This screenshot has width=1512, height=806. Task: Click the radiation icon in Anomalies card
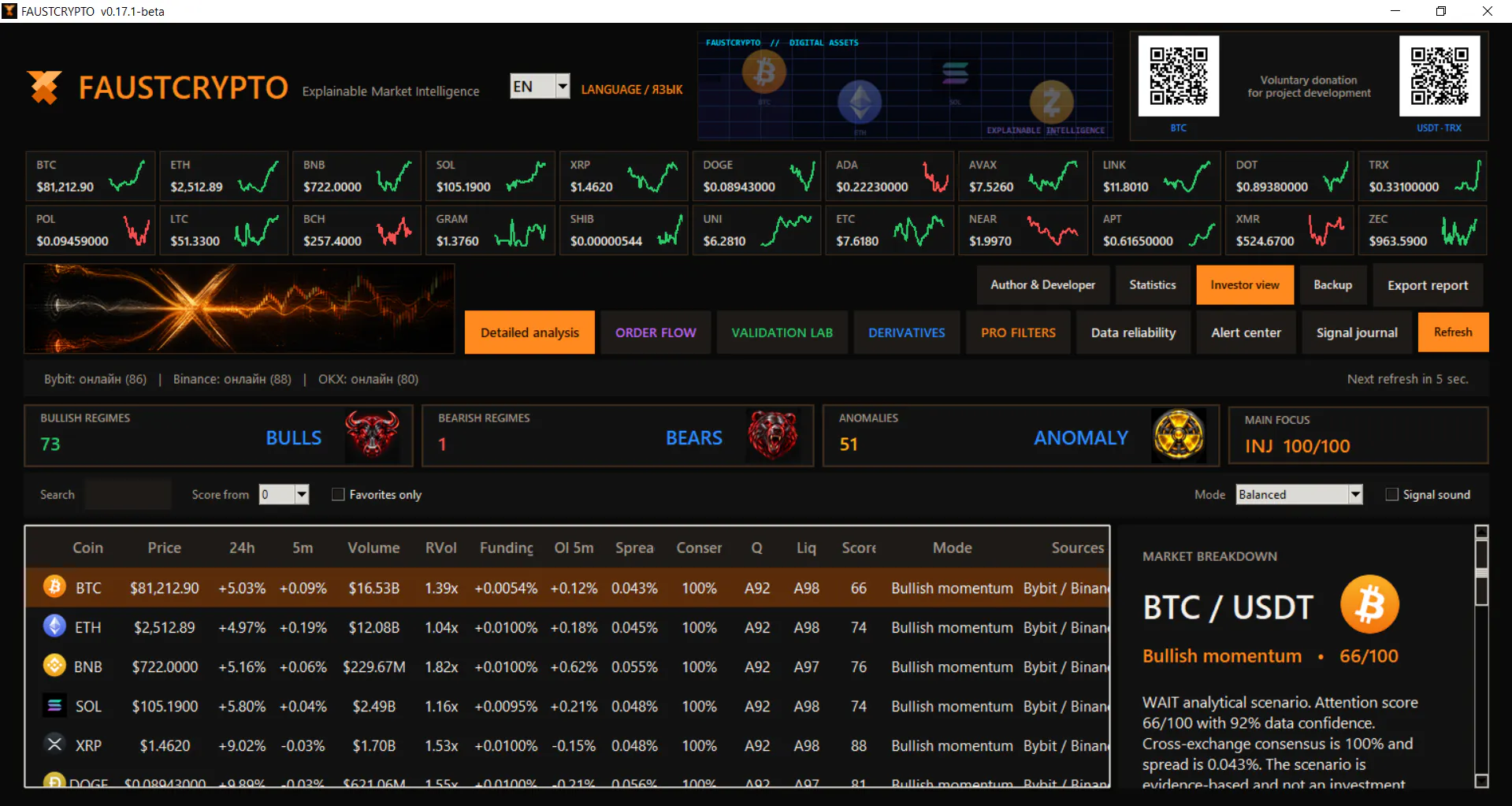click(x=1178, y=435)
